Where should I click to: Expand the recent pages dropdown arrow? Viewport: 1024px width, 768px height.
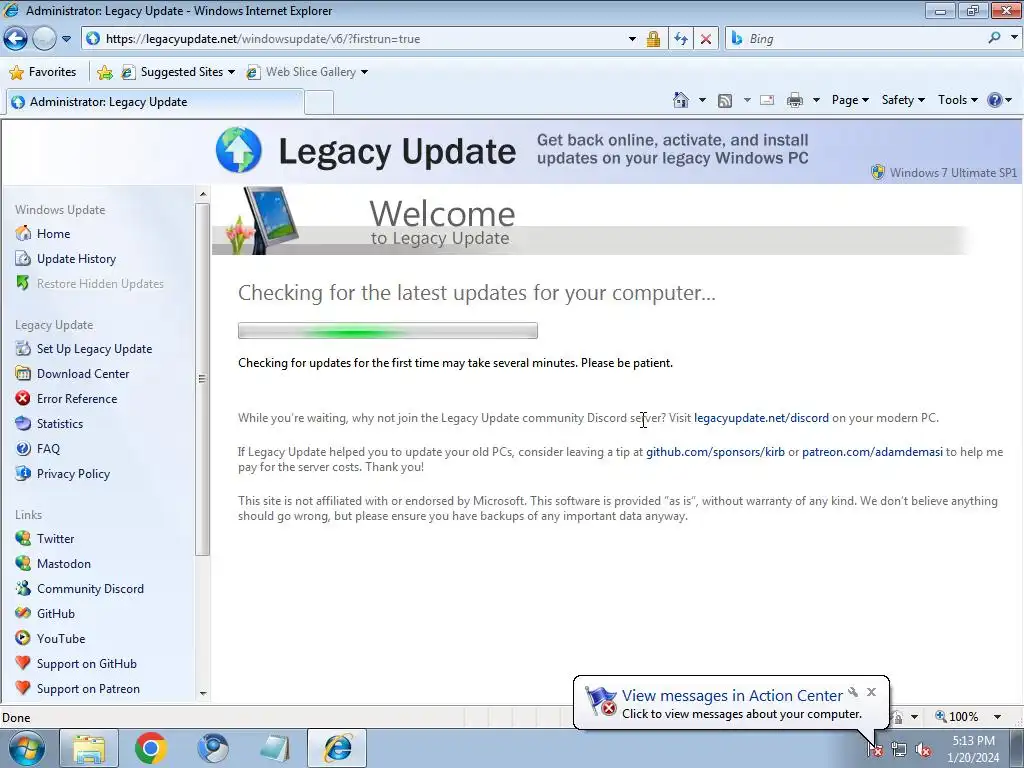click(66, 39)
